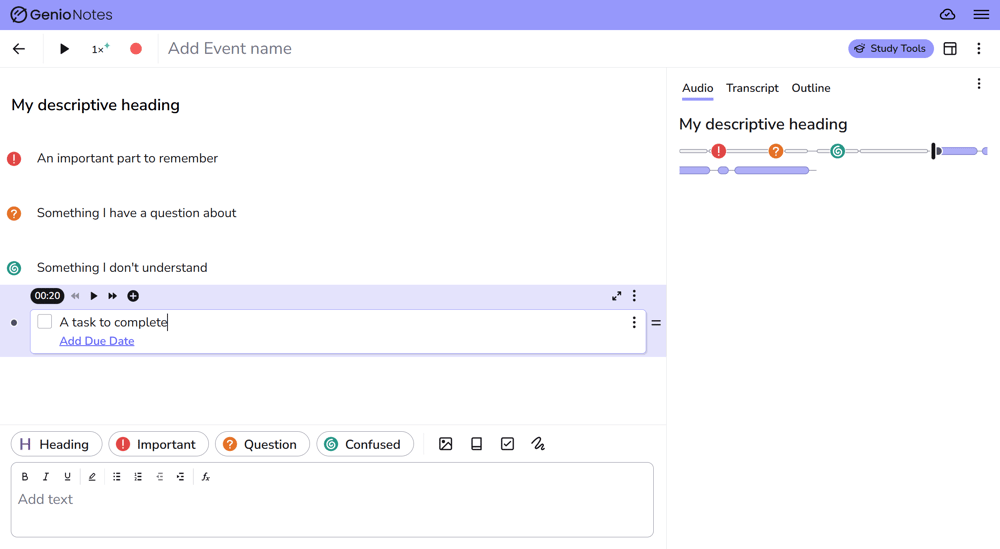Toggle the bulleted list

(x=117, y=477)
